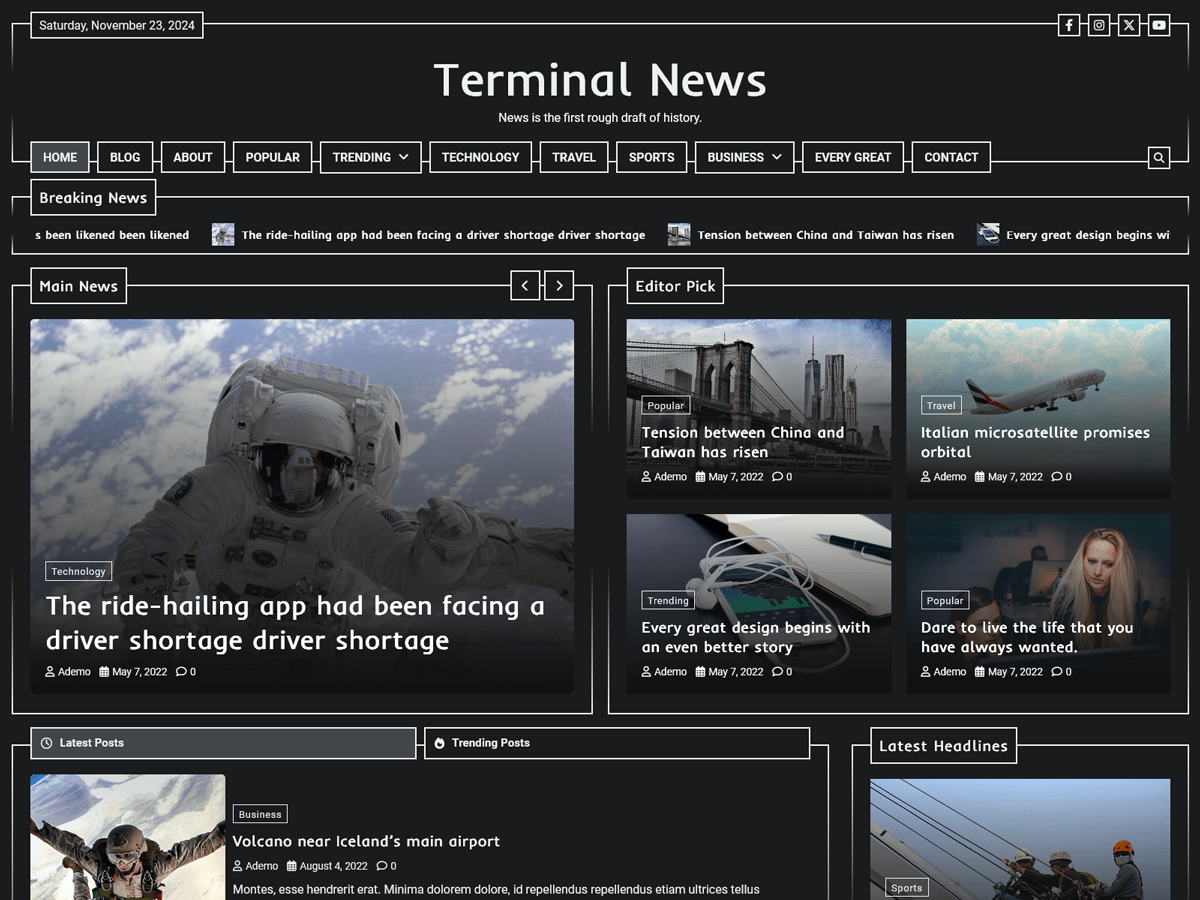
Task: Open Dare to live the life article
Action: pyautogui.click(x=1027, y=637)
